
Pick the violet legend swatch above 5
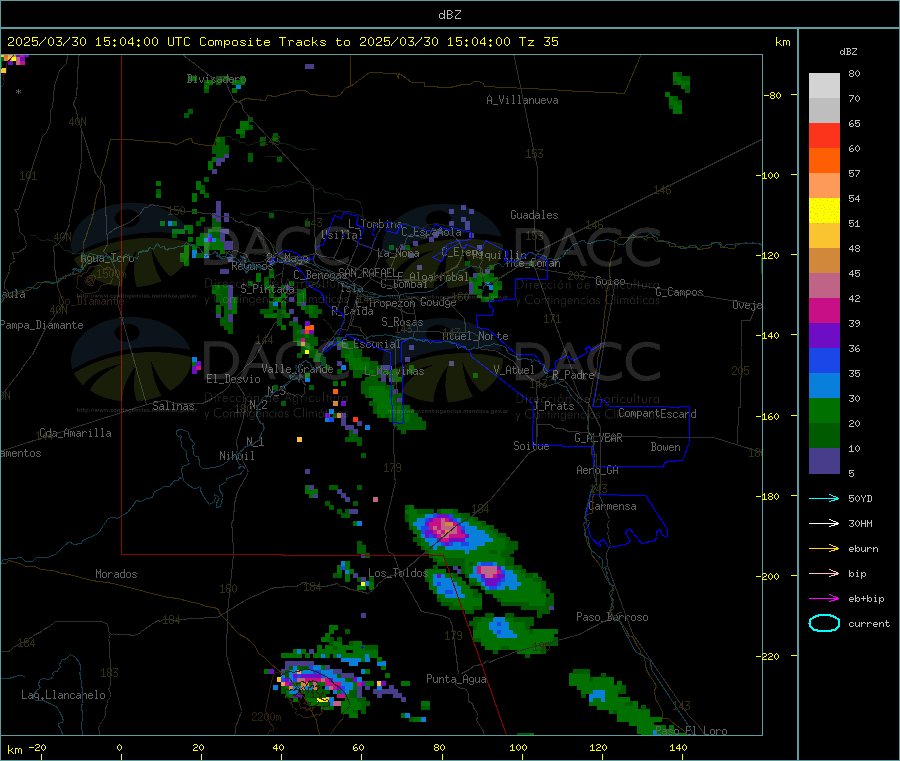point(824,460)
